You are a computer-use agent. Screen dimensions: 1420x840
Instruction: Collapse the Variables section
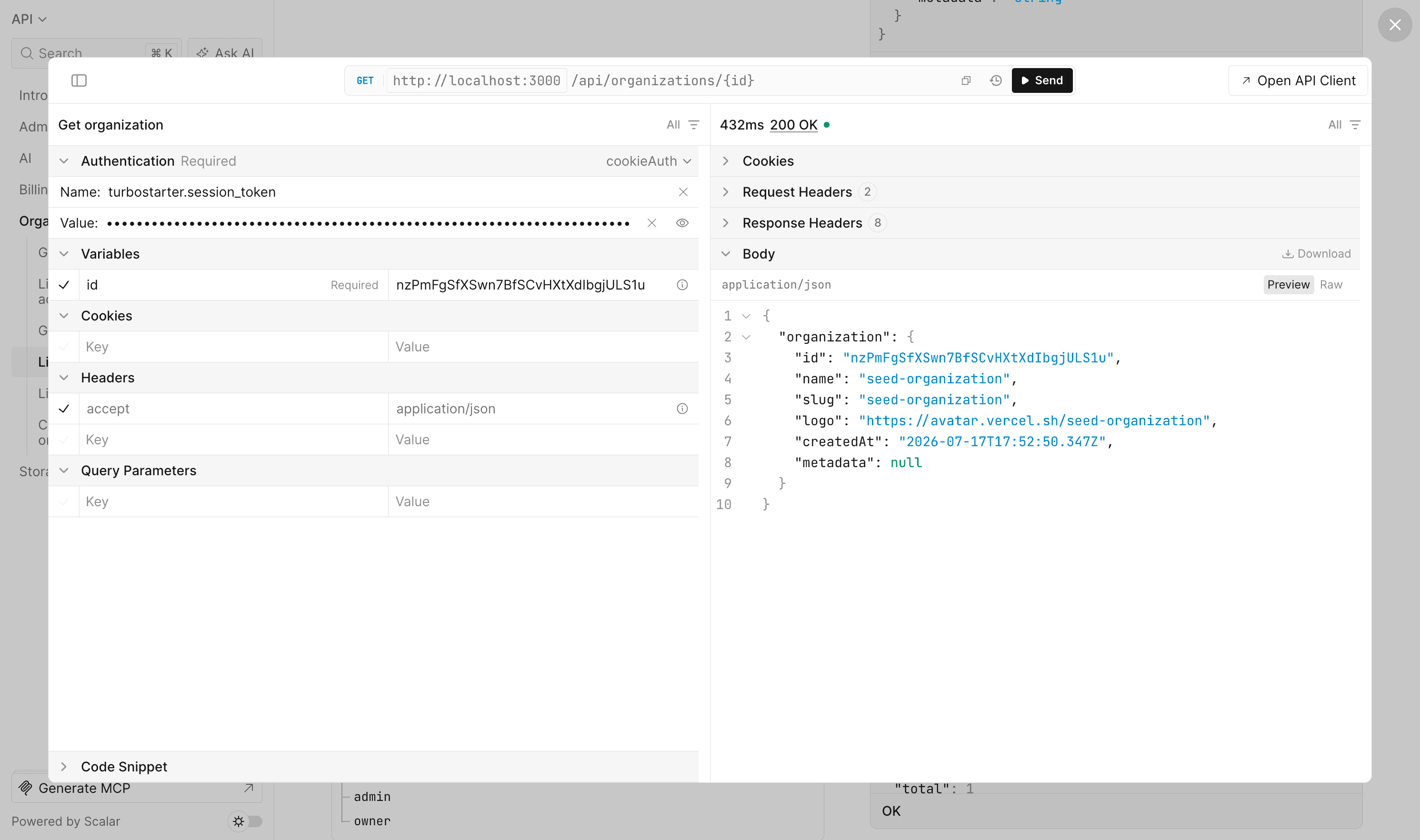coord(64,254)
